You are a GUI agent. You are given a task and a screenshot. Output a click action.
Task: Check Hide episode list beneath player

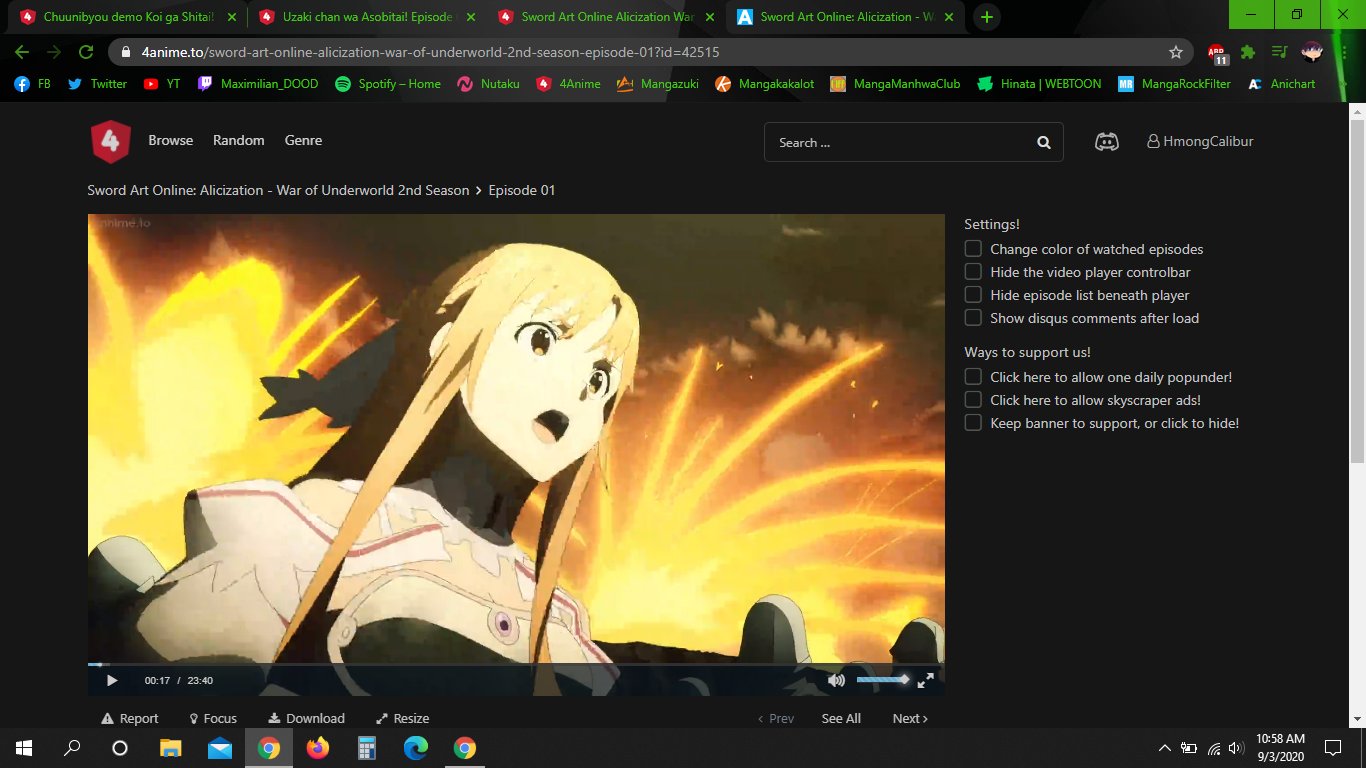pyautogui.click(x=973, y=295)
